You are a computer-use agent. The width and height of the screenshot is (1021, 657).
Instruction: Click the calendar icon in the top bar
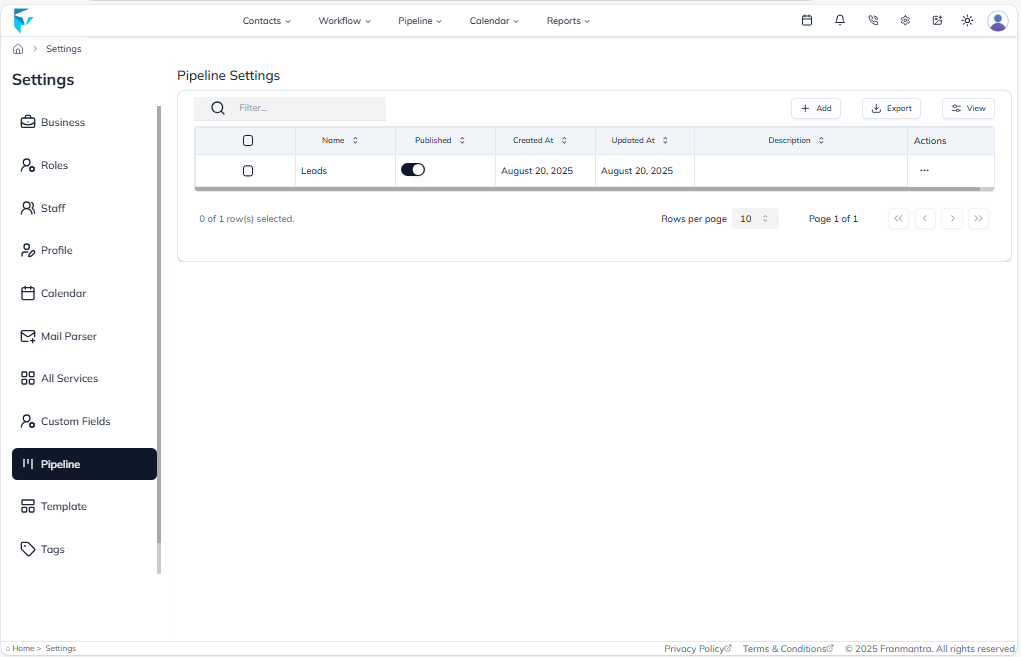coord(807,20)
